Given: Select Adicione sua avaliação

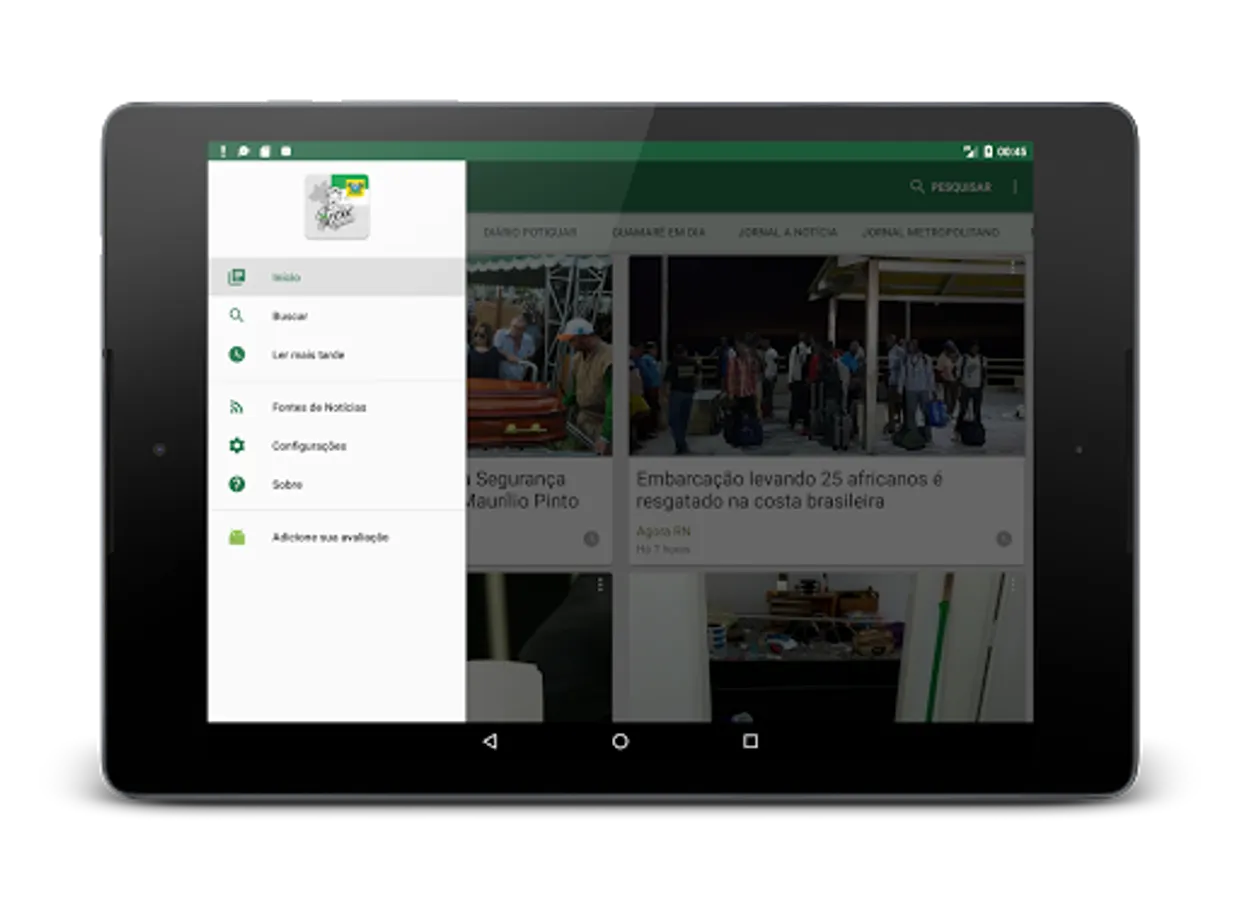Looking at the screenshot, I should [336, 537].
